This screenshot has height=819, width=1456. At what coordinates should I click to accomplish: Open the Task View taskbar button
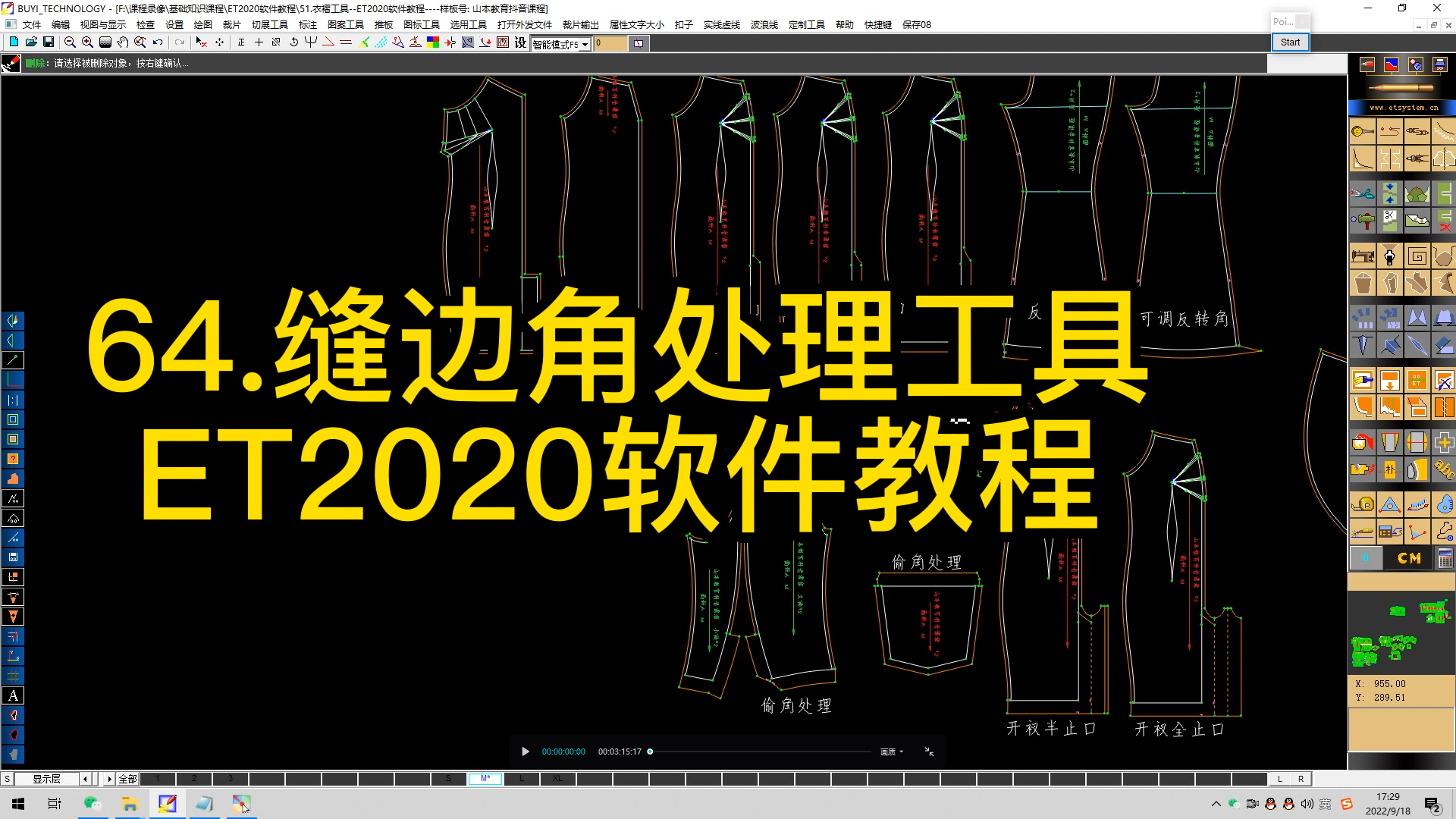(x=55, y=804)
